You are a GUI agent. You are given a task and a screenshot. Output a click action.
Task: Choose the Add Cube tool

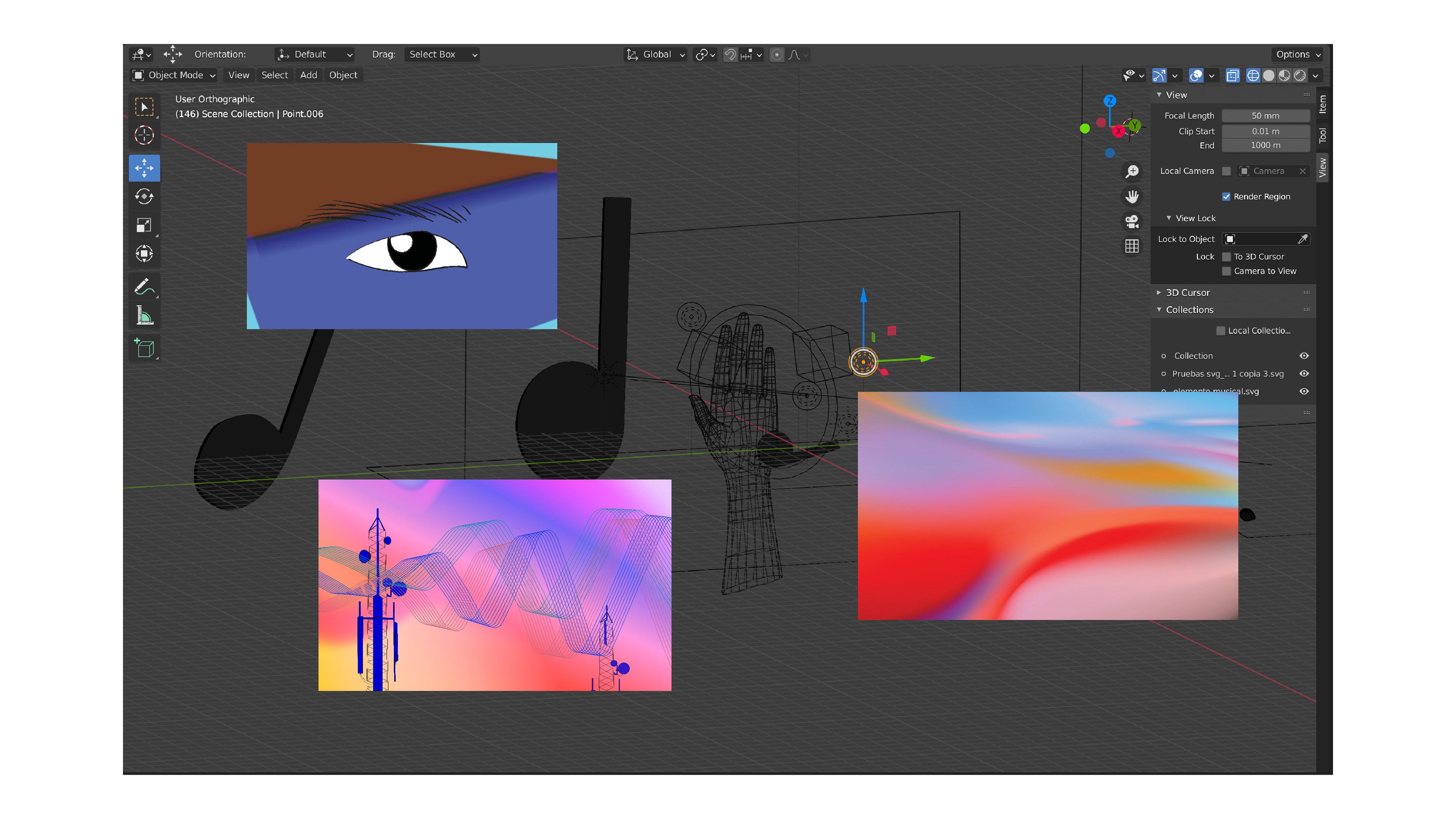144,348
